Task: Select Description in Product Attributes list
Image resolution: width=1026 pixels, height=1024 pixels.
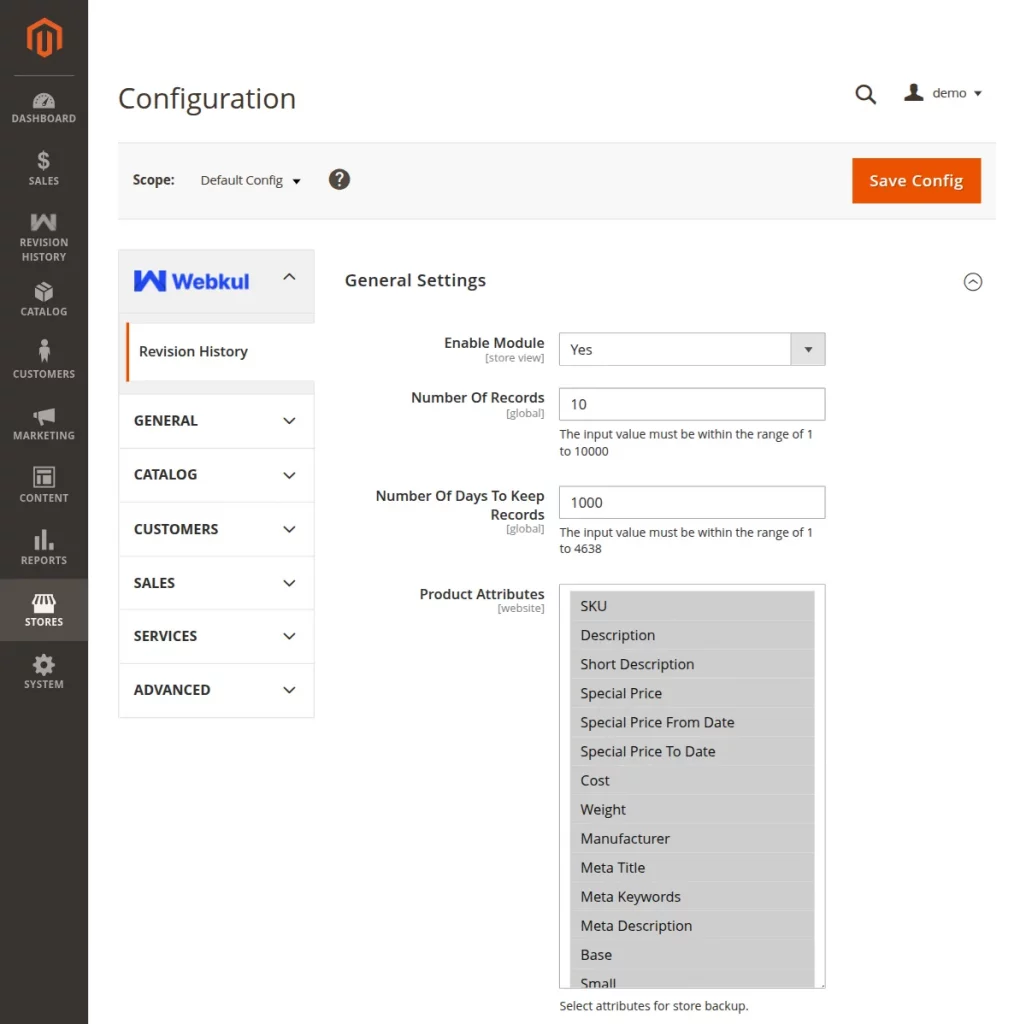Action: coord(692,635)
